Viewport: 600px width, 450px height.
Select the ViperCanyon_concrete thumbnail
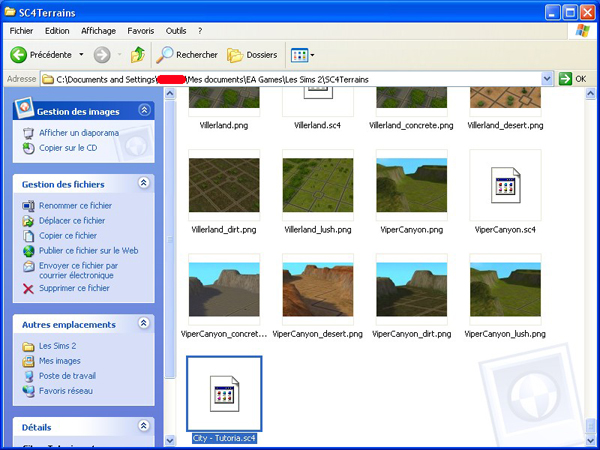click(224, 289)
